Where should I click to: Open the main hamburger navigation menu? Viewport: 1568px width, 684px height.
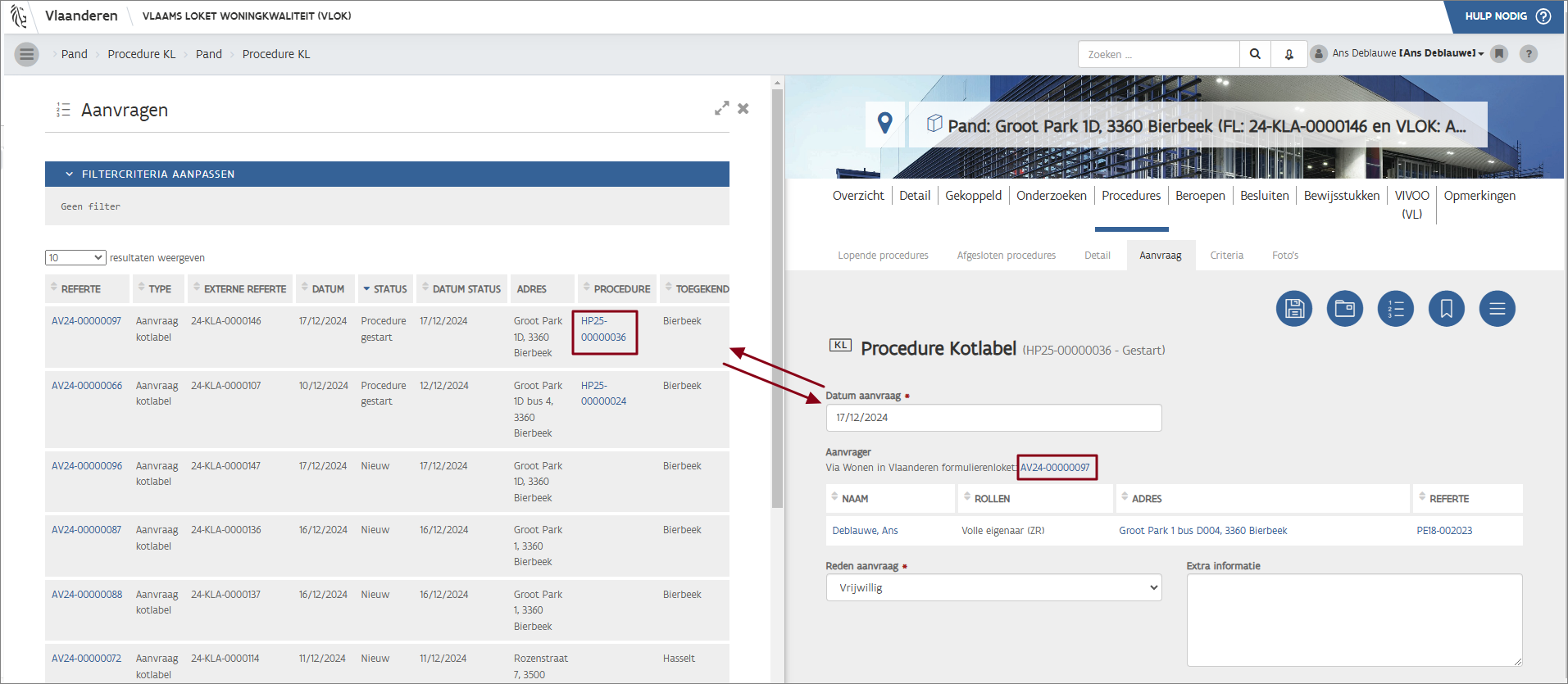pos(26,54)
